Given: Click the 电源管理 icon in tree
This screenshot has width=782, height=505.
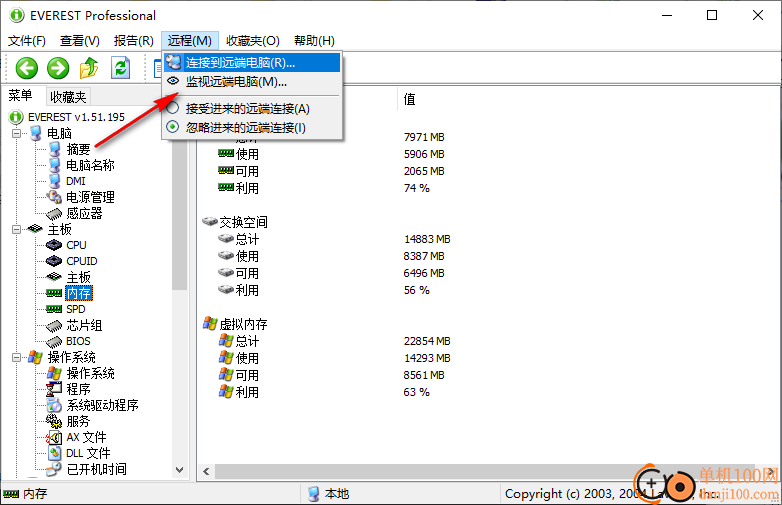Looking at the screenshot, I should pyautogui.click(x=54, y=197).
